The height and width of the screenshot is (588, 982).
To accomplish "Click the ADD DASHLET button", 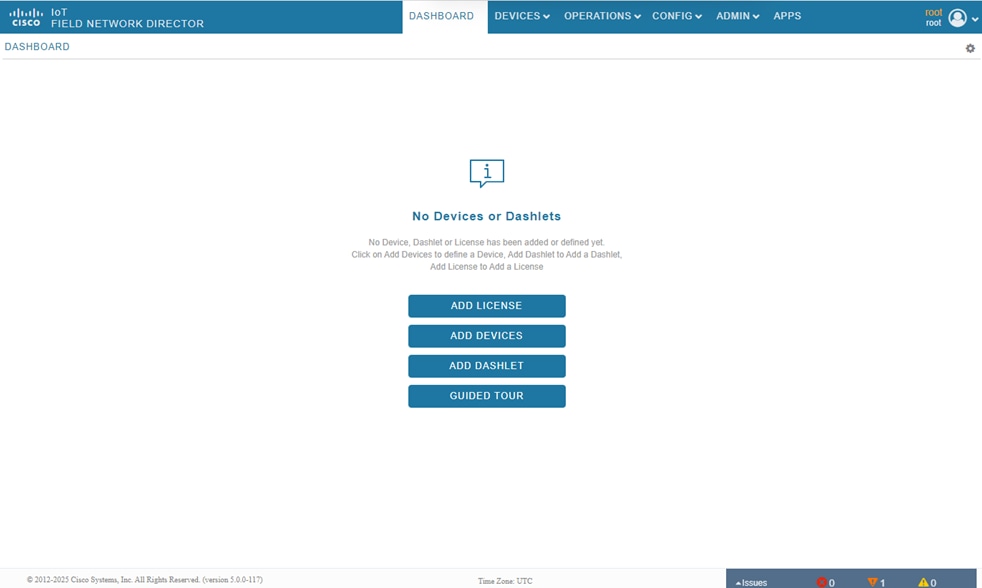I will (487, 366).
